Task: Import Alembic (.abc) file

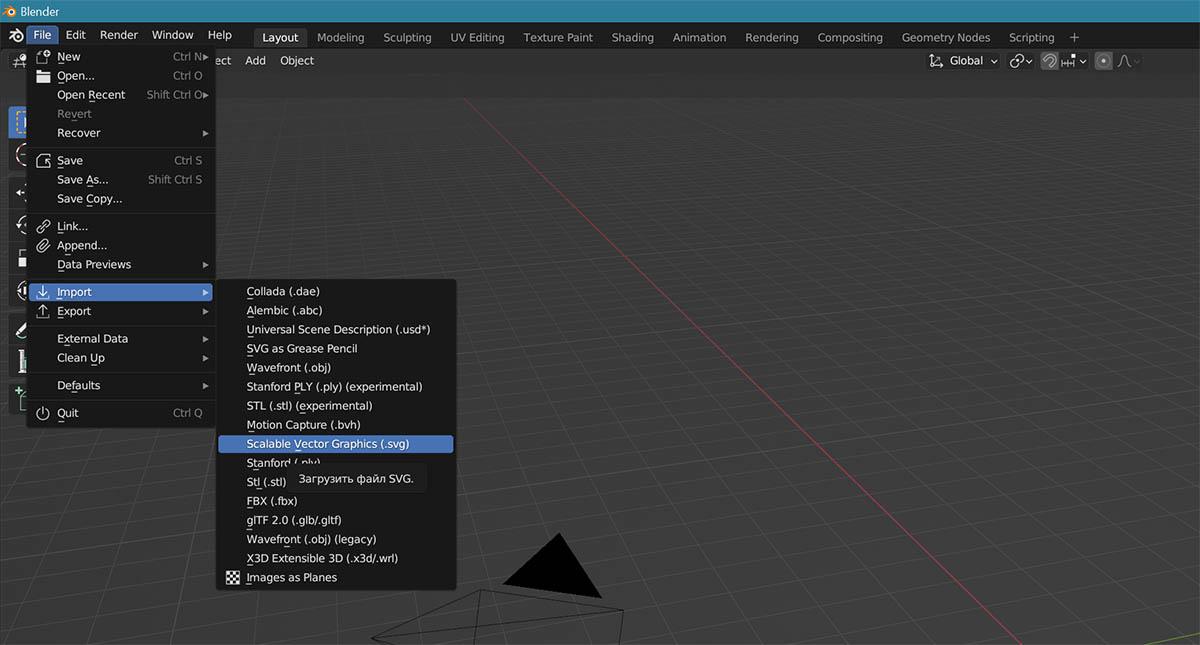Action: coord(336,311)
